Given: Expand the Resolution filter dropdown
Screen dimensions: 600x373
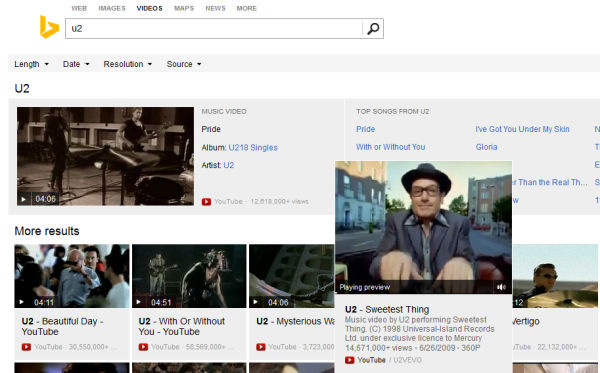Looking at the screenshot, I should coord(128,64).
